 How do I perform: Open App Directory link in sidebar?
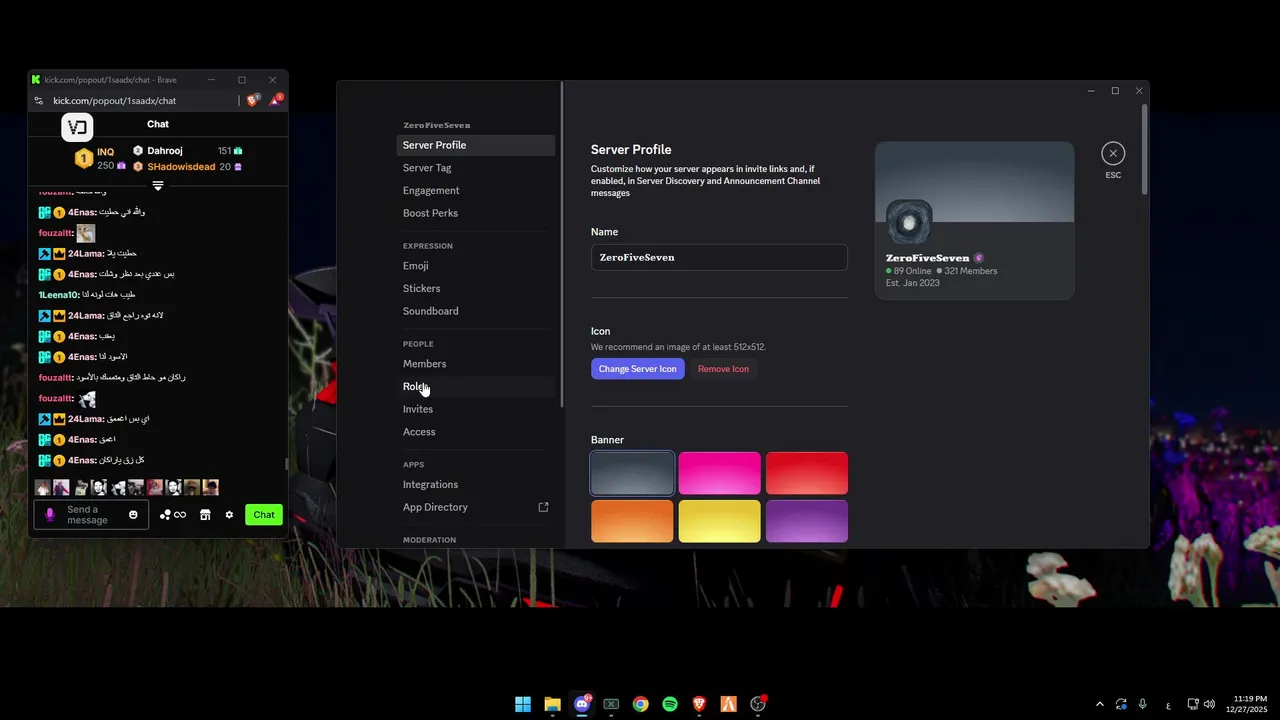476,507
